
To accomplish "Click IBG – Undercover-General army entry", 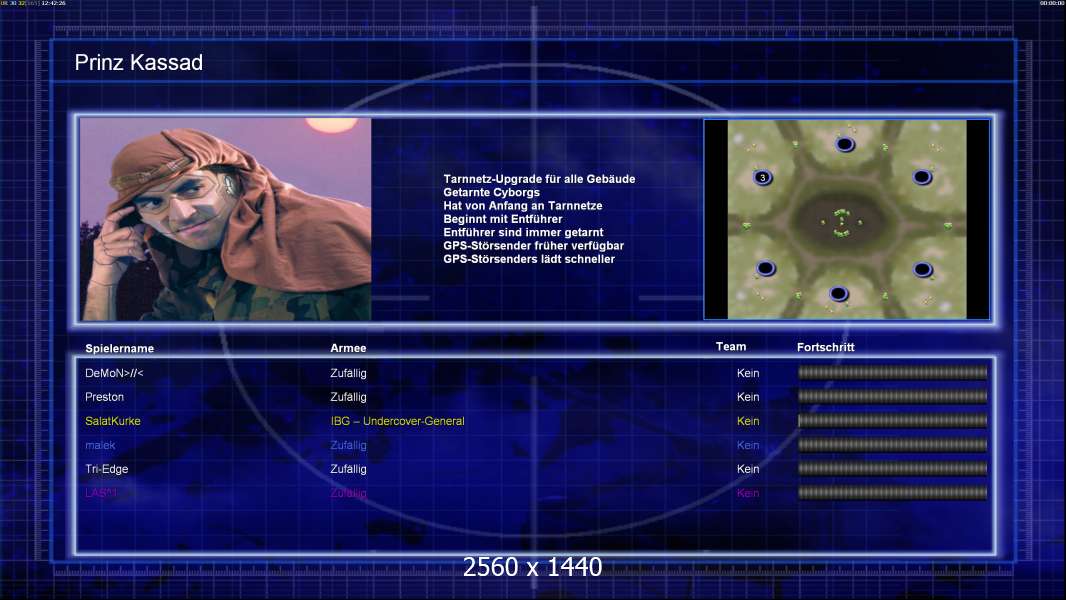I will (398, 421).
